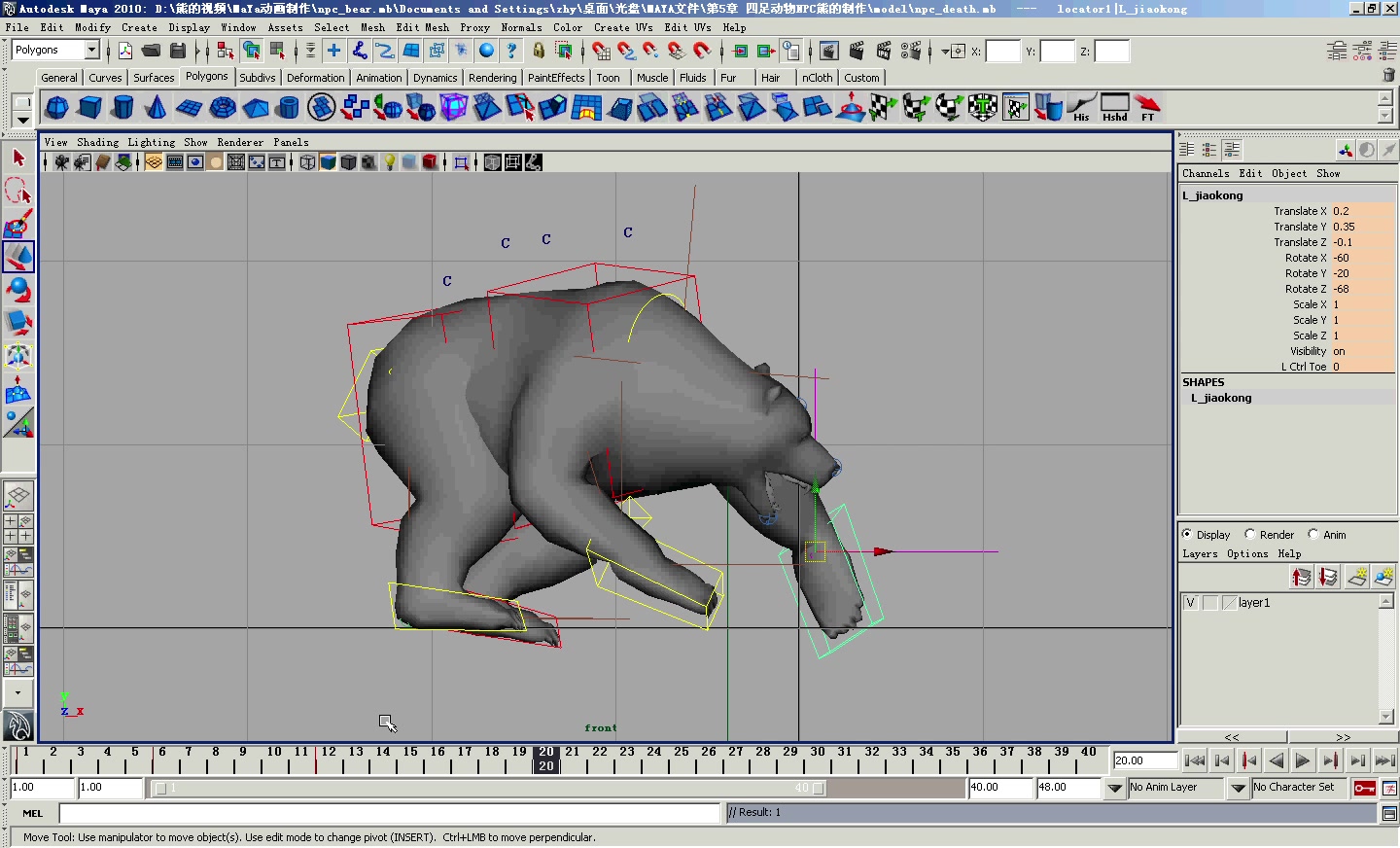
Task: Open the shelf options arrow menu
Action: pyautogui.click(x=22, y=120)
